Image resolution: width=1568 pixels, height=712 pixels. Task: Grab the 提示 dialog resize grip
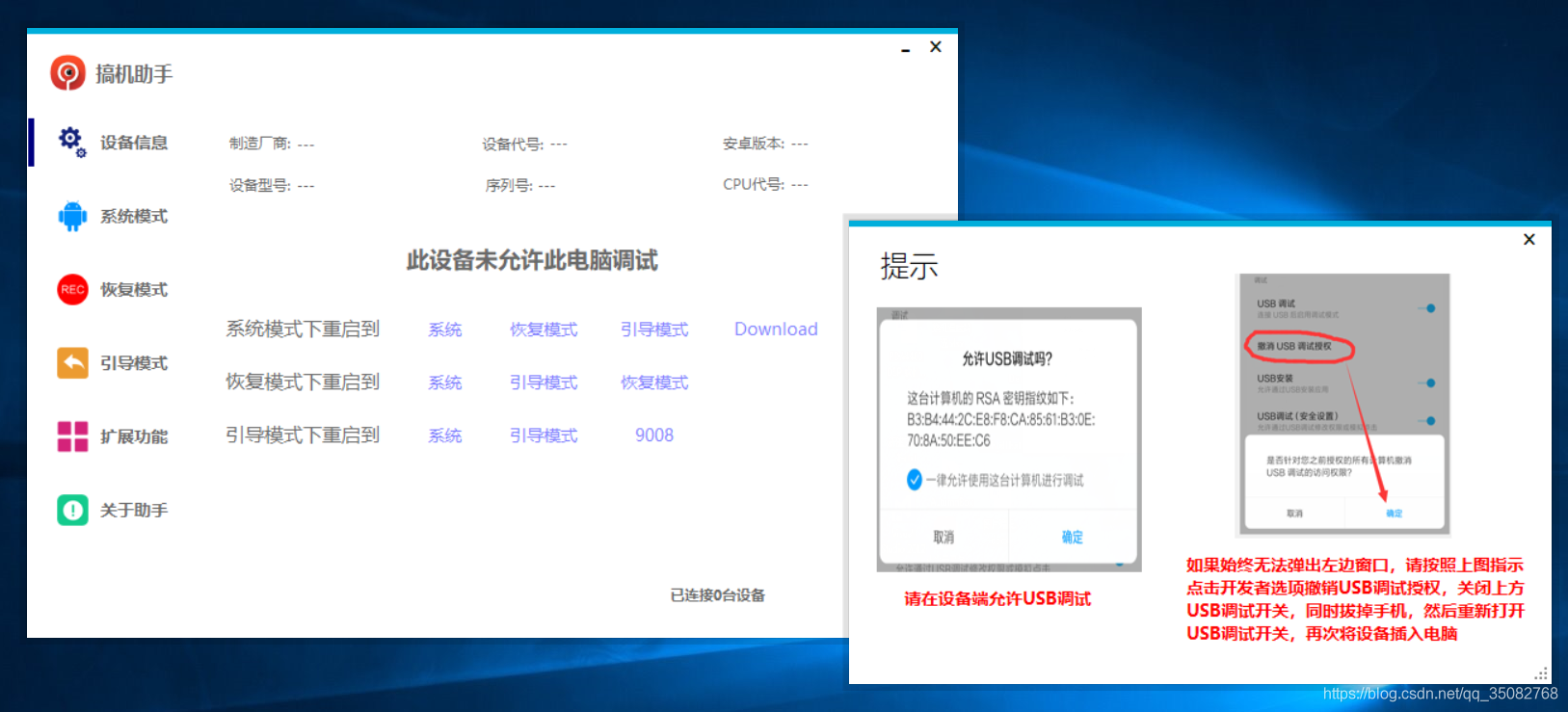[x=1541, y=673]
